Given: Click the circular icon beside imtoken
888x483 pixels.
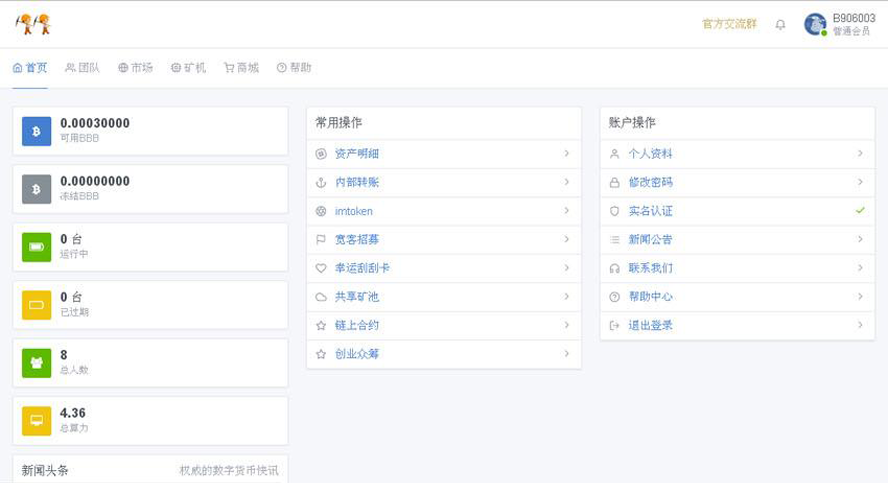Looking at the screenshot, I should coord(321,211).
